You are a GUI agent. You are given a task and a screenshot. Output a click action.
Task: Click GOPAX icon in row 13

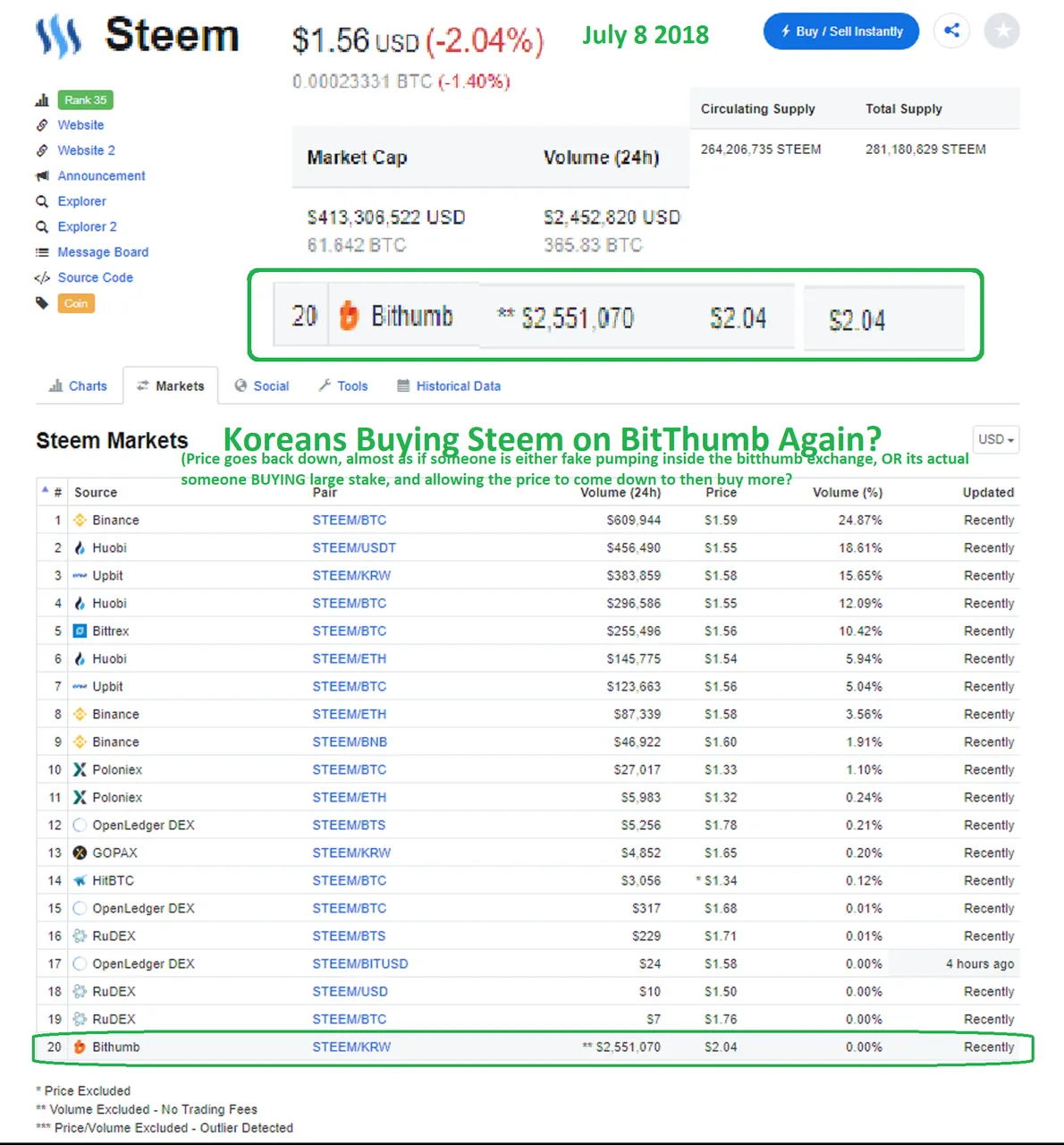[x=80, y=852]
